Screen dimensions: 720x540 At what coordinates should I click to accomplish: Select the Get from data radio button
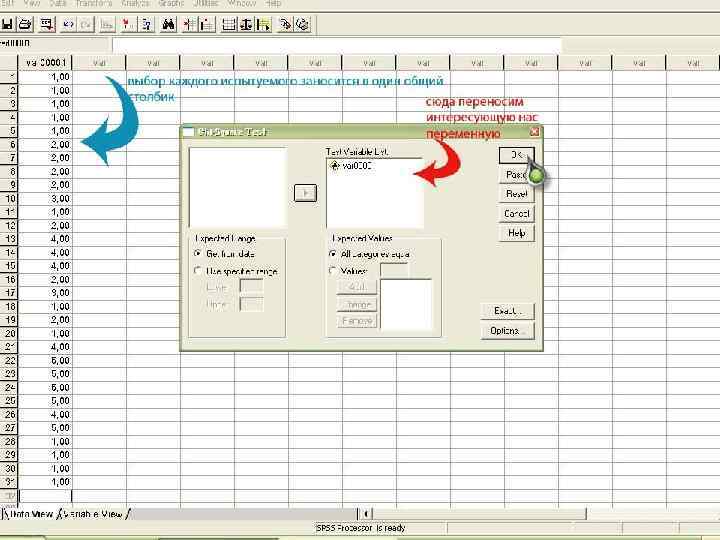click(197, 253)
